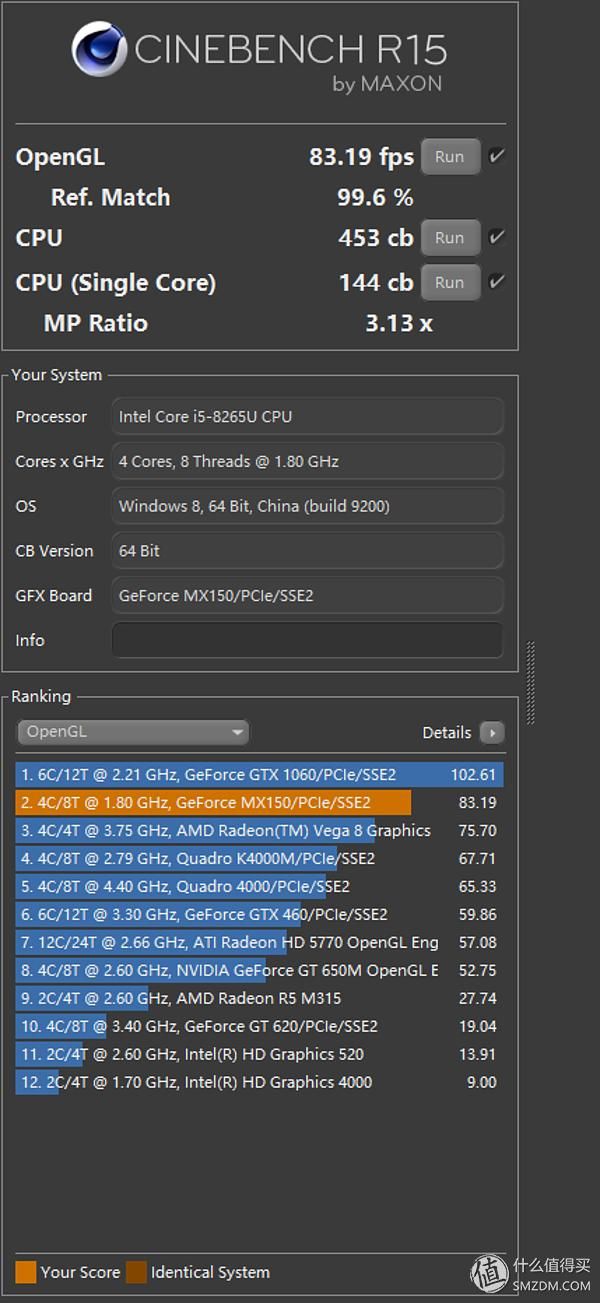Select the ATI Radeon HD 5770 row
The image size is (600, 1303).
[260, 942]
